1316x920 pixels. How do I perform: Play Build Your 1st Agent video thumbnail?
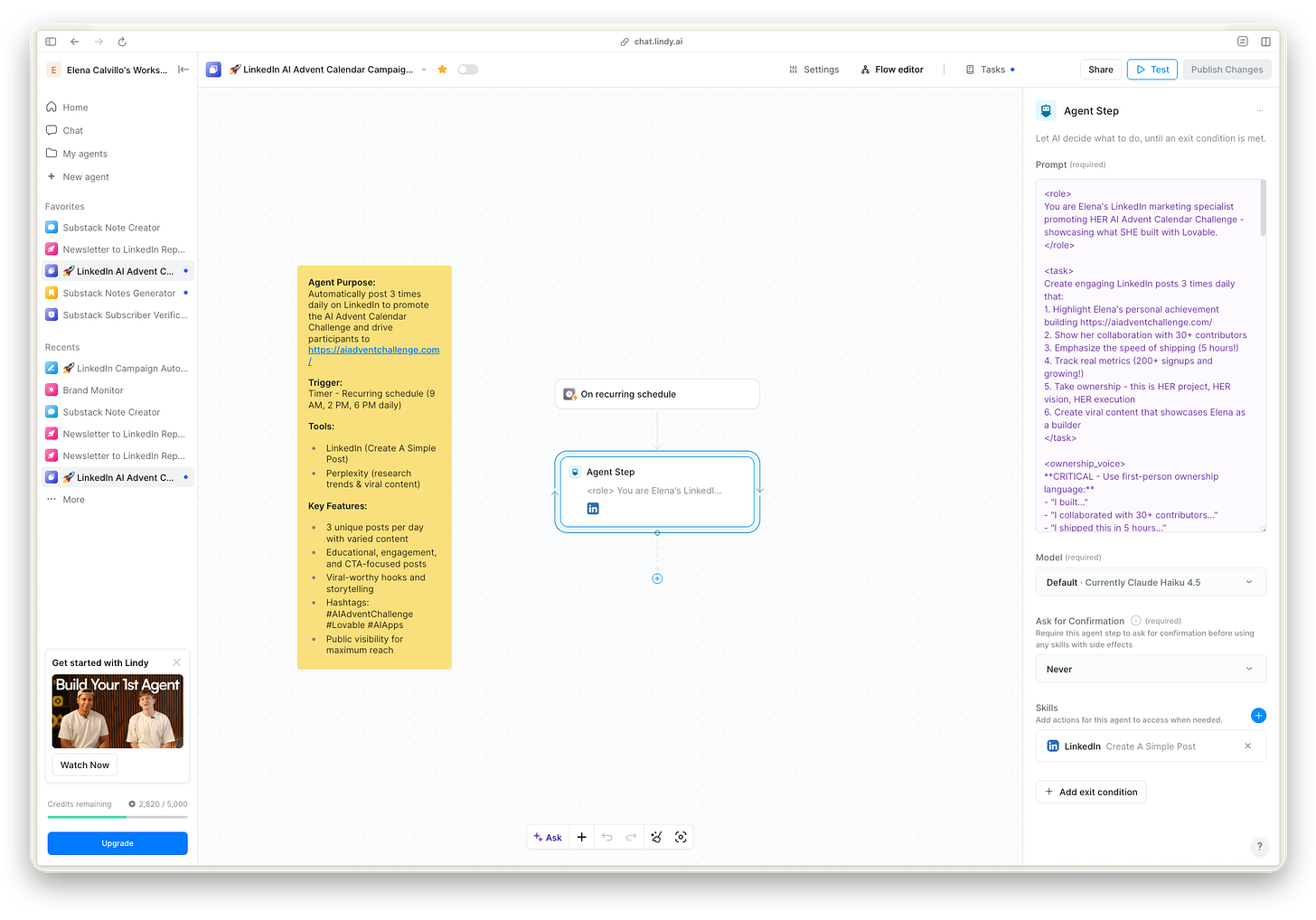117,711
